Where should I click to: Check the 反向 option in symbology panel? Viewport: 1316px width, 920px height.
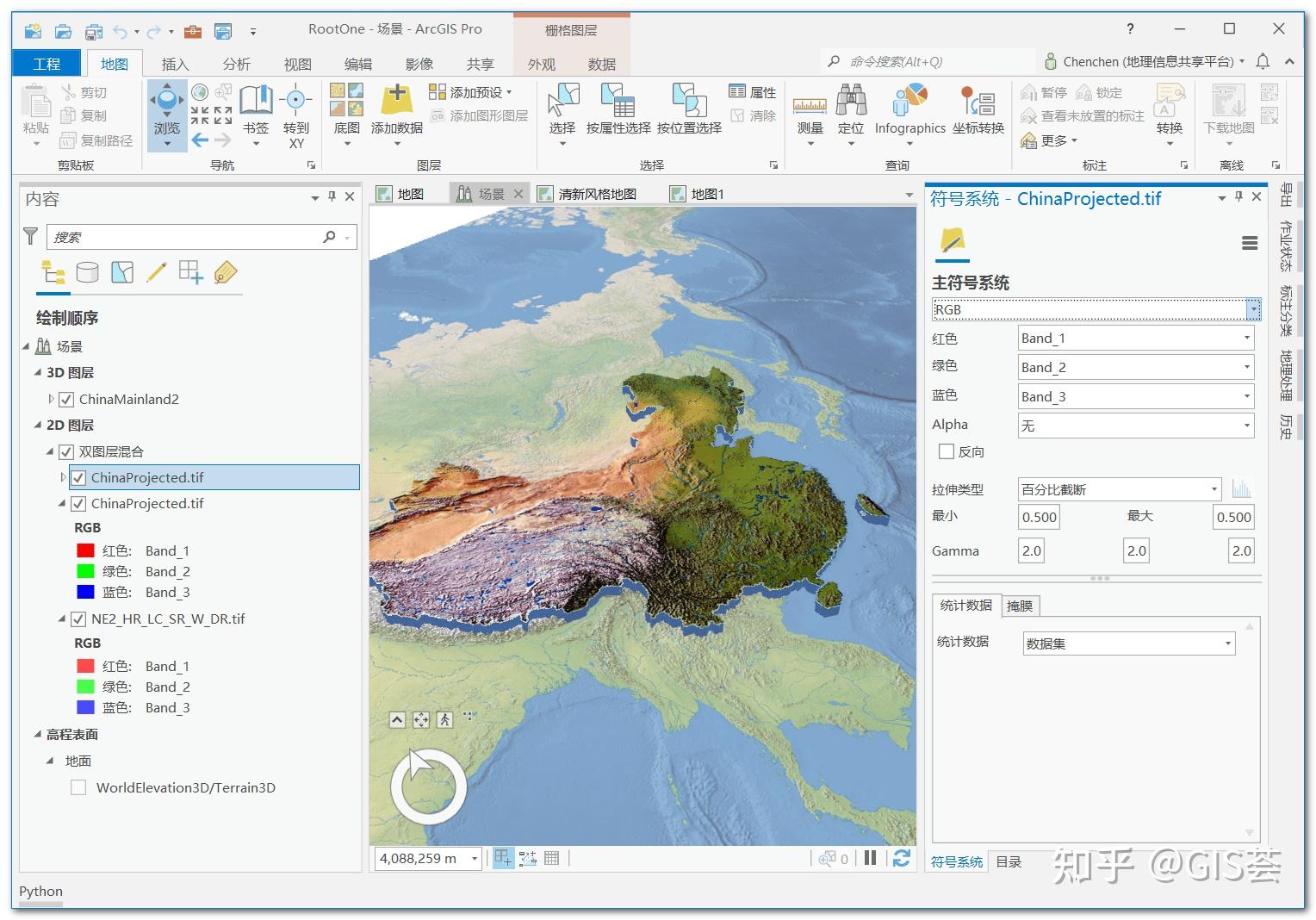(946, 451)
